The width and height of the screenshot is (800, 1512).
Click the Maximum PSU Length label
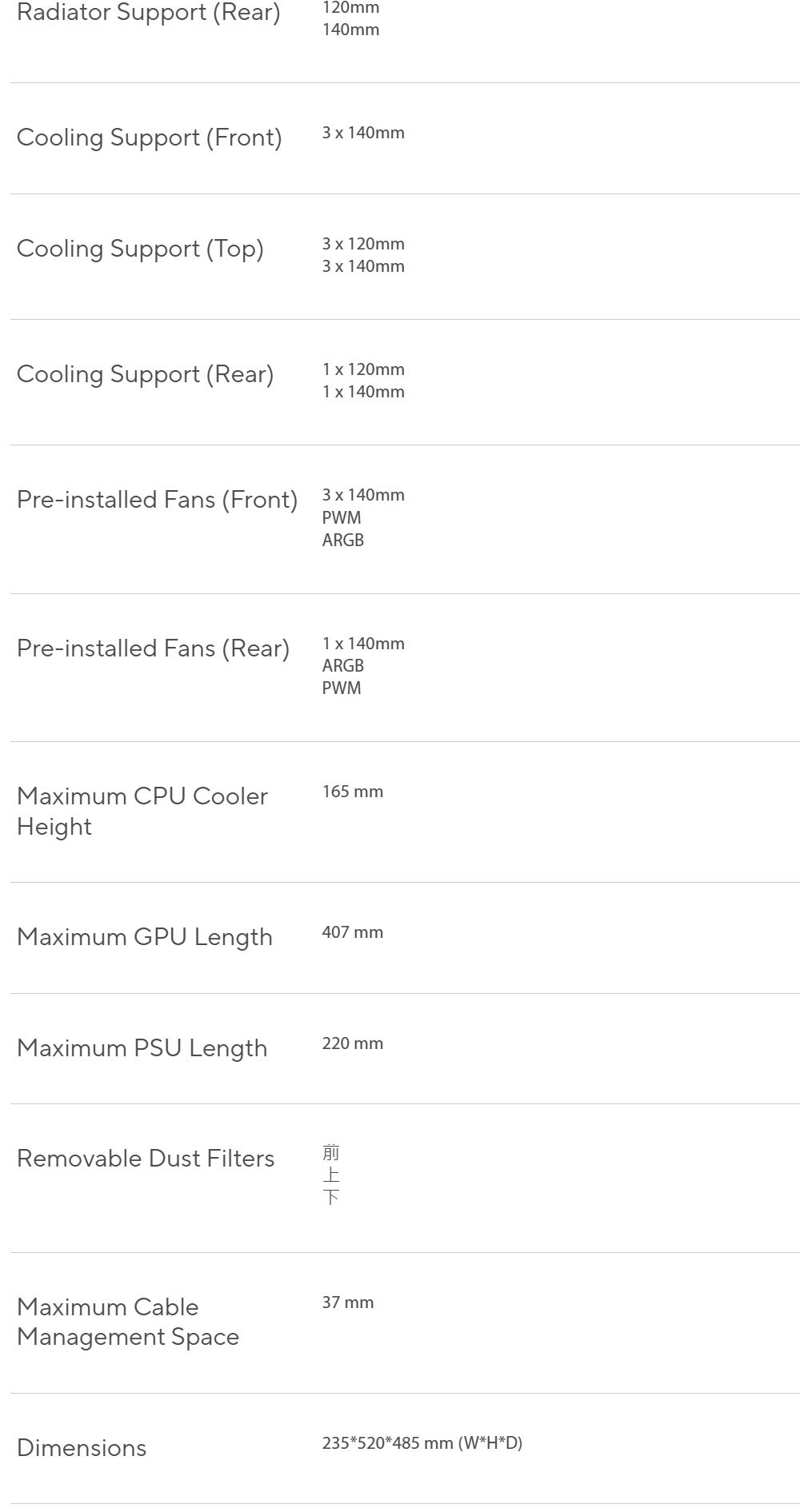pyautogui.click(x=142, y=1048)
